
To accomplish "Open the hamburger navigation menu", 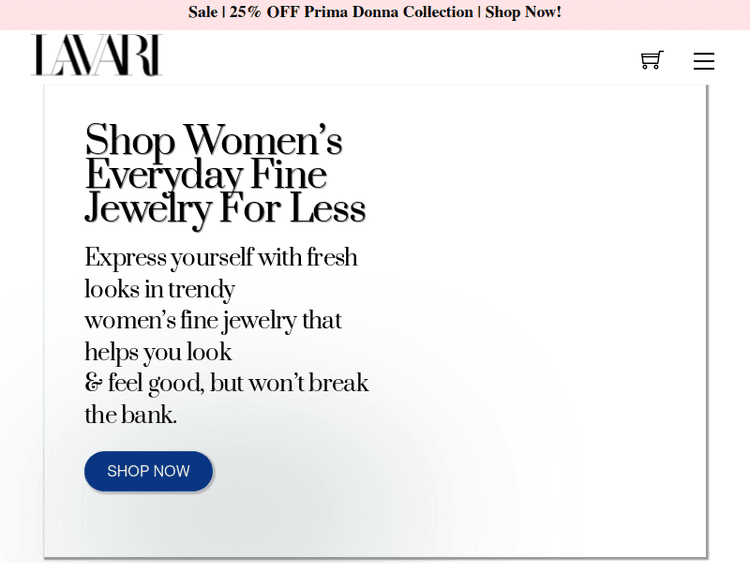I will tap(704, 61).
